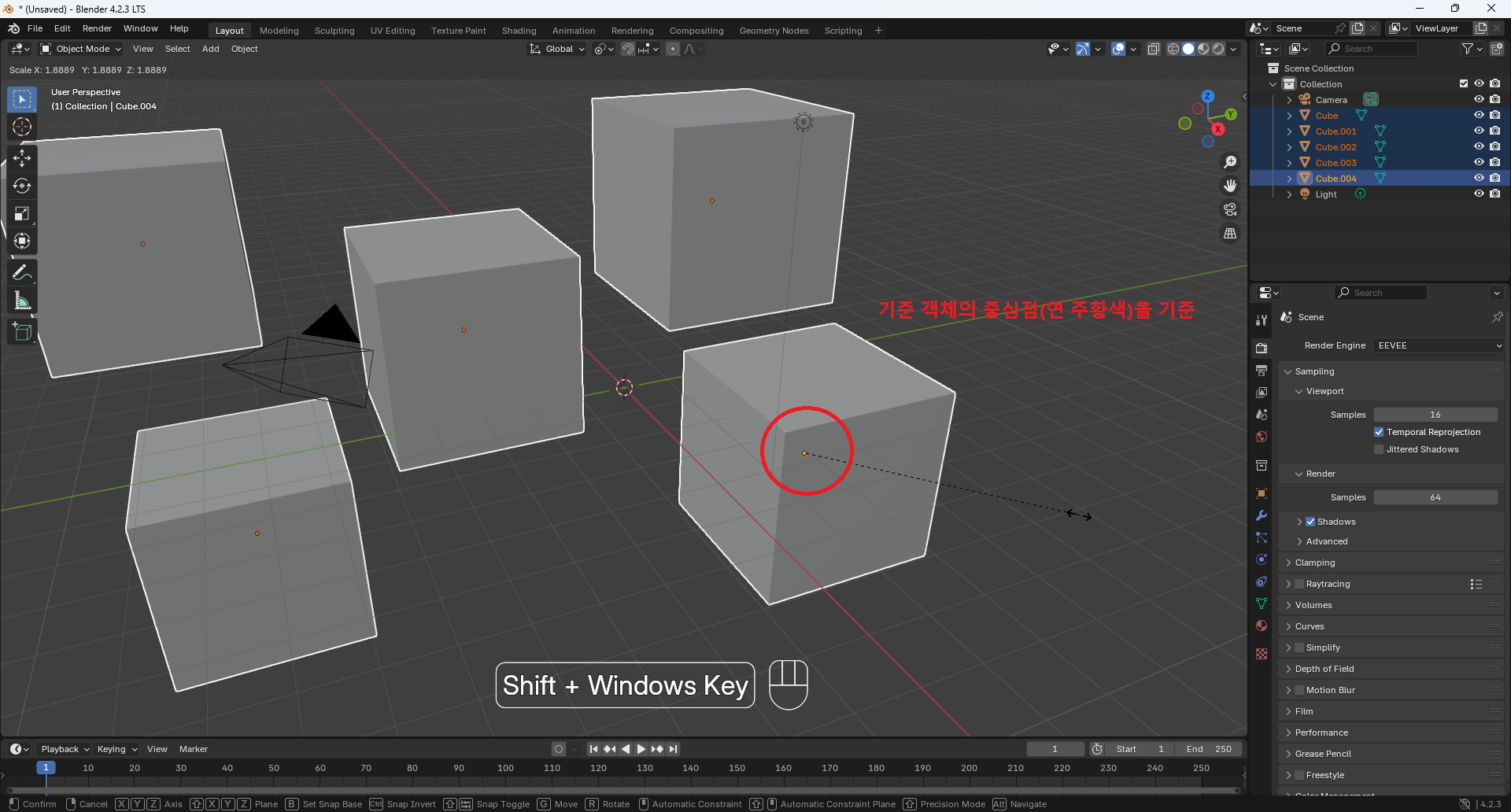Open the Render properties tab
This screenshot has width=1511, height=812.
(x=1262, y=348)
